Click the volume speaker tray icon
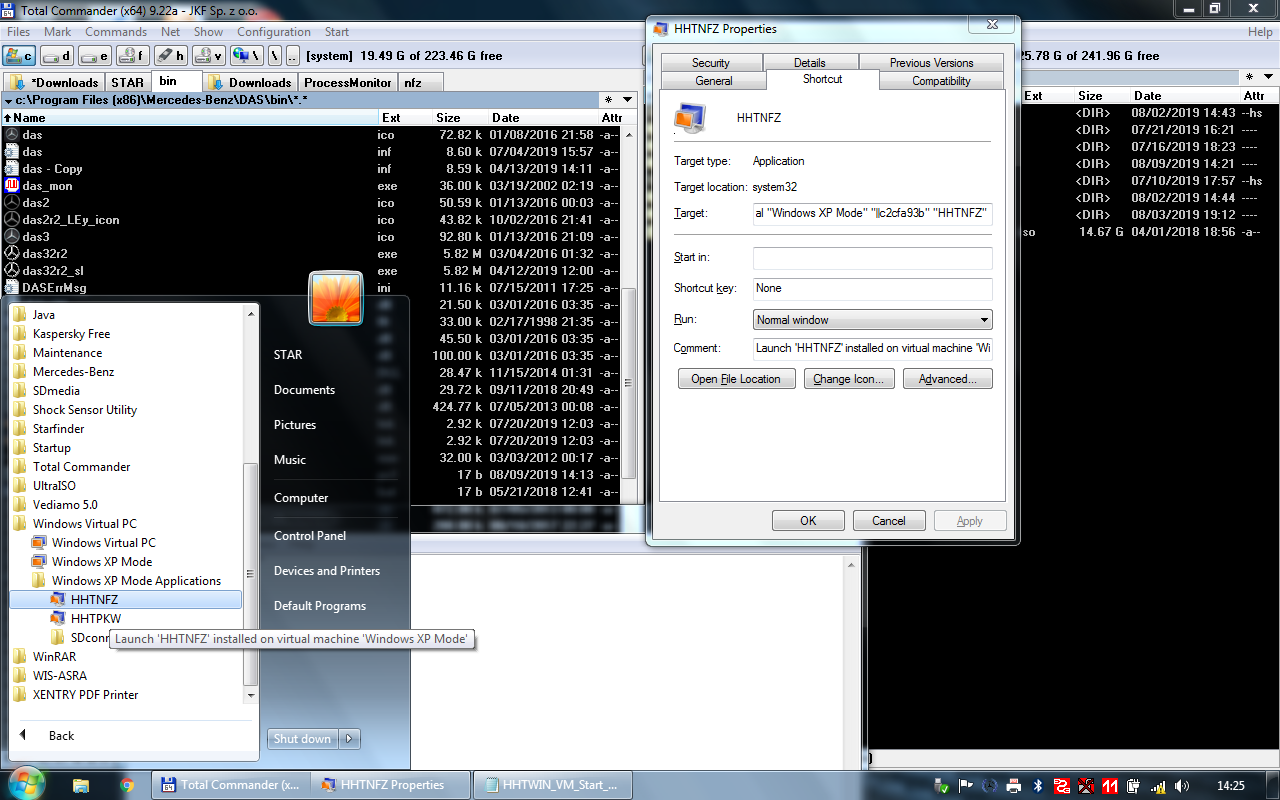This screenshot has width=1280, height=800. 1182,786
